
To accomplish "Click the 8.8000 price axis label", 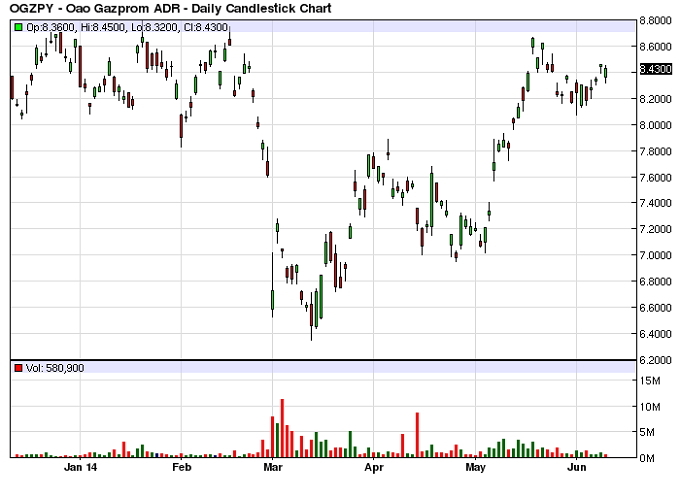I will pyautogui.click(x=655, y=20).
